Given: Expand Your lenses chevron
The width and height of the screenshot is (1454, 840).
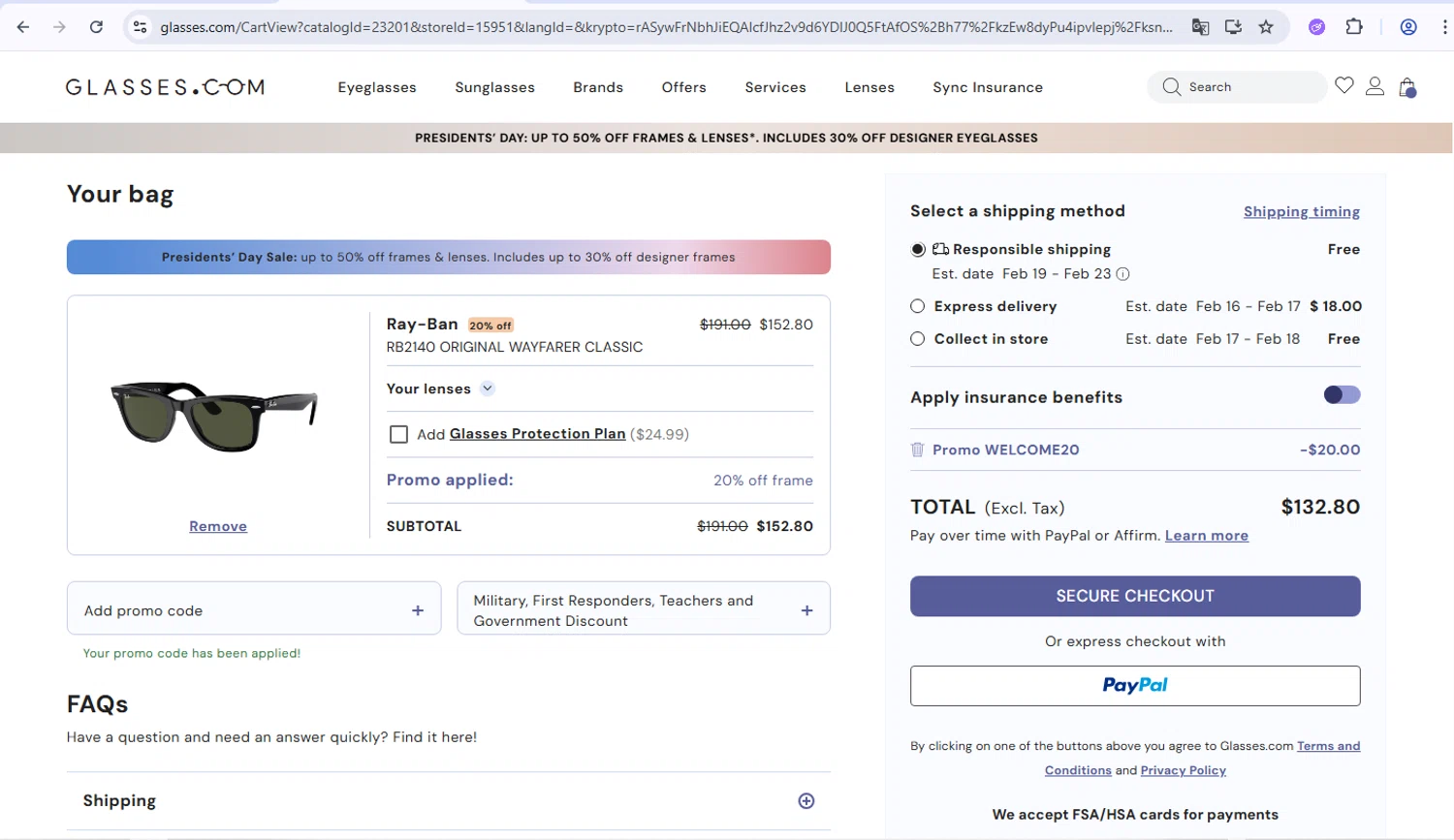Looking at the screenshot, I should [488, 389].
